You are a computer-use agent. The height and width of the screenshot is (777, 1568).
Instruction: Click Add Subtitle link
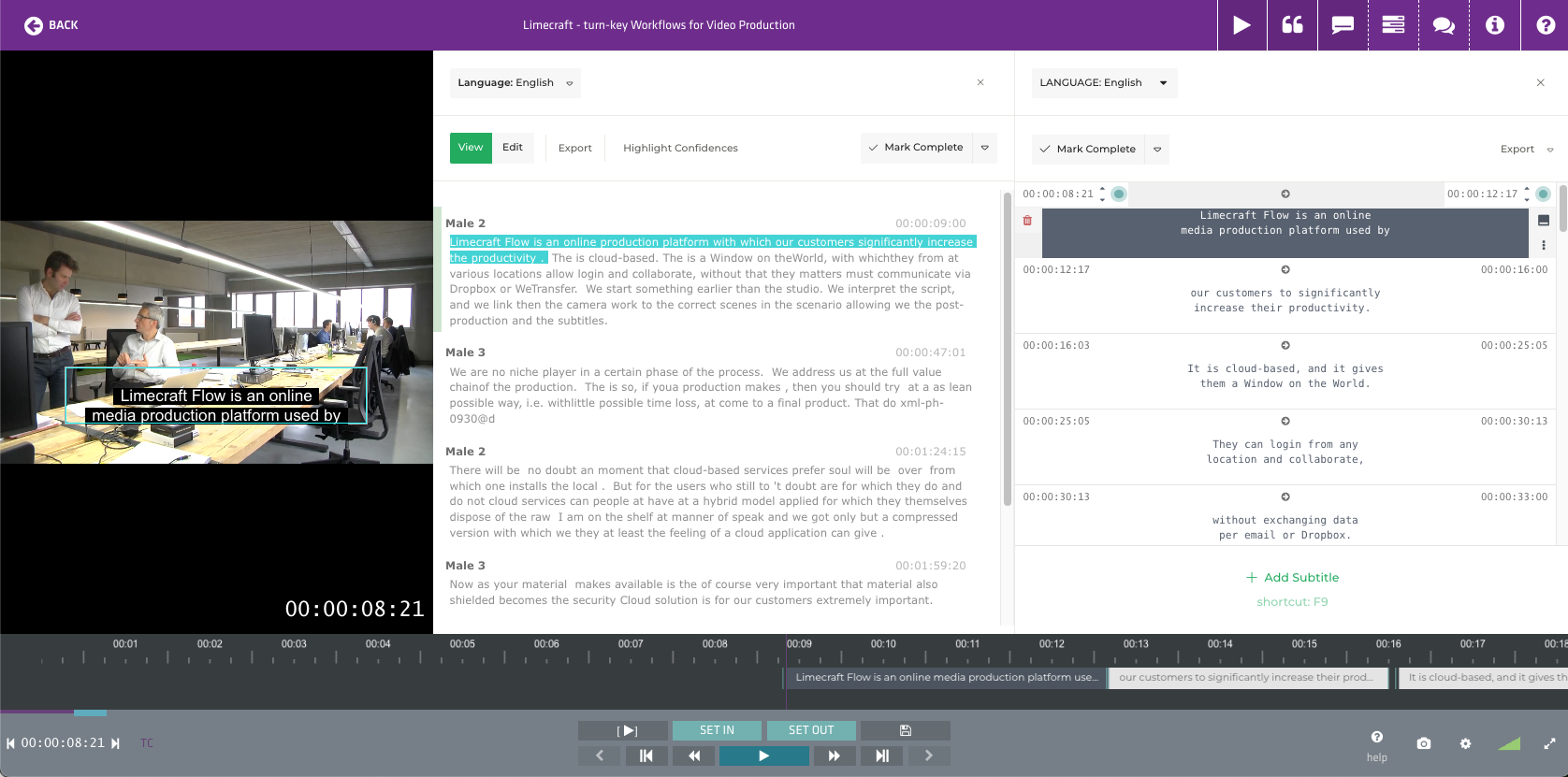click(x=1292, y=578)
